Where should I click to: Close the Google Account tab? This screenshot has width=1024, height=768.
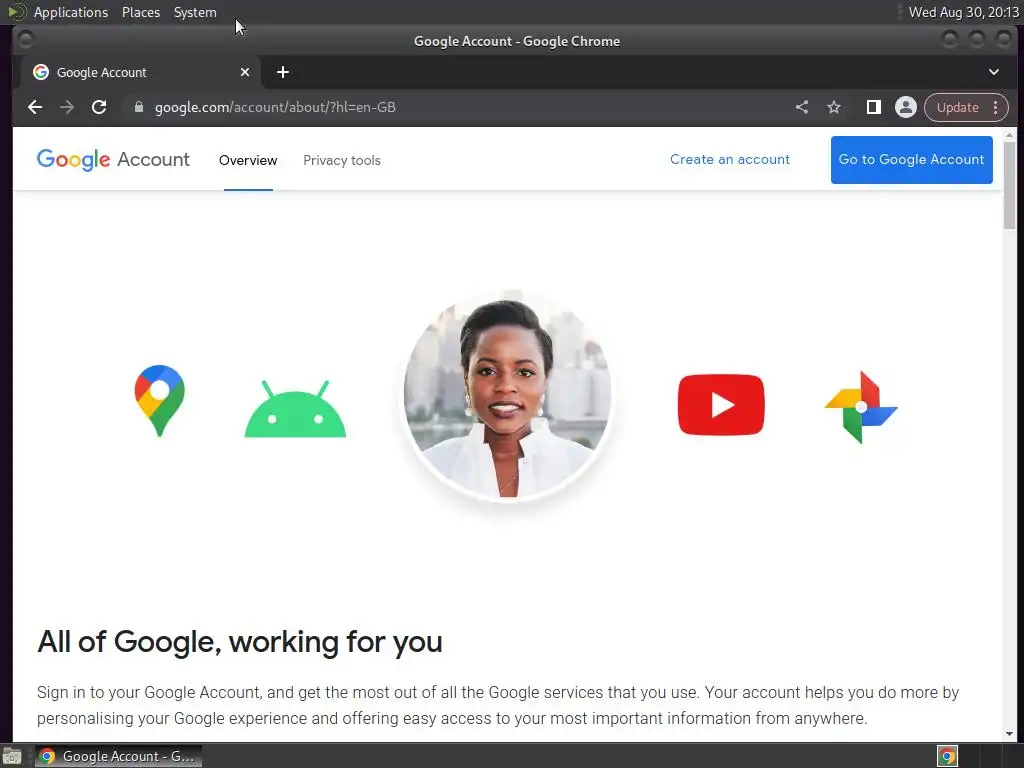pos(245,72)
